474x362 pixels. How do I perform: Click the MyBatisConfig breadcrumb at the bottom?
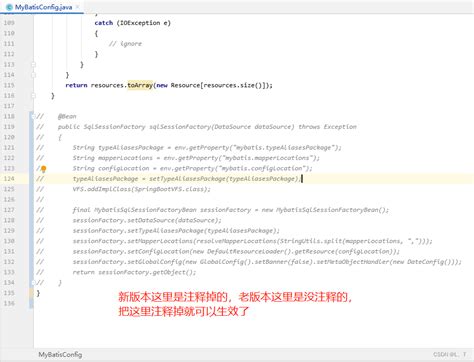[60, 355]
